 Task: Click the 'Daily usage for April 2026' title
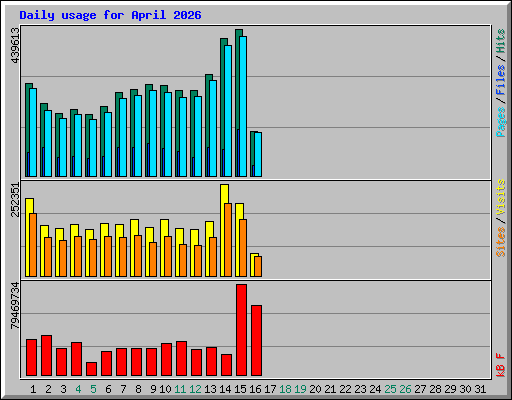110,15
